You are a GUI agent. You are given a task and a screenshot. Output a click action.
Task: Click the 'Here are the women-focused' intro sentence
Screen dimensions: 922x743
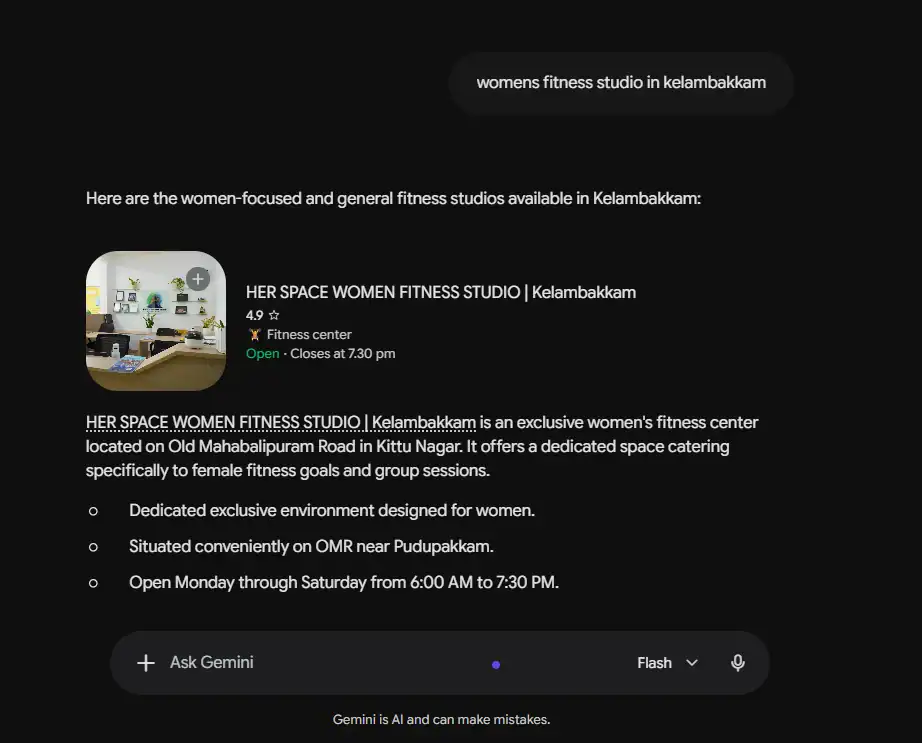coord(393,199)
